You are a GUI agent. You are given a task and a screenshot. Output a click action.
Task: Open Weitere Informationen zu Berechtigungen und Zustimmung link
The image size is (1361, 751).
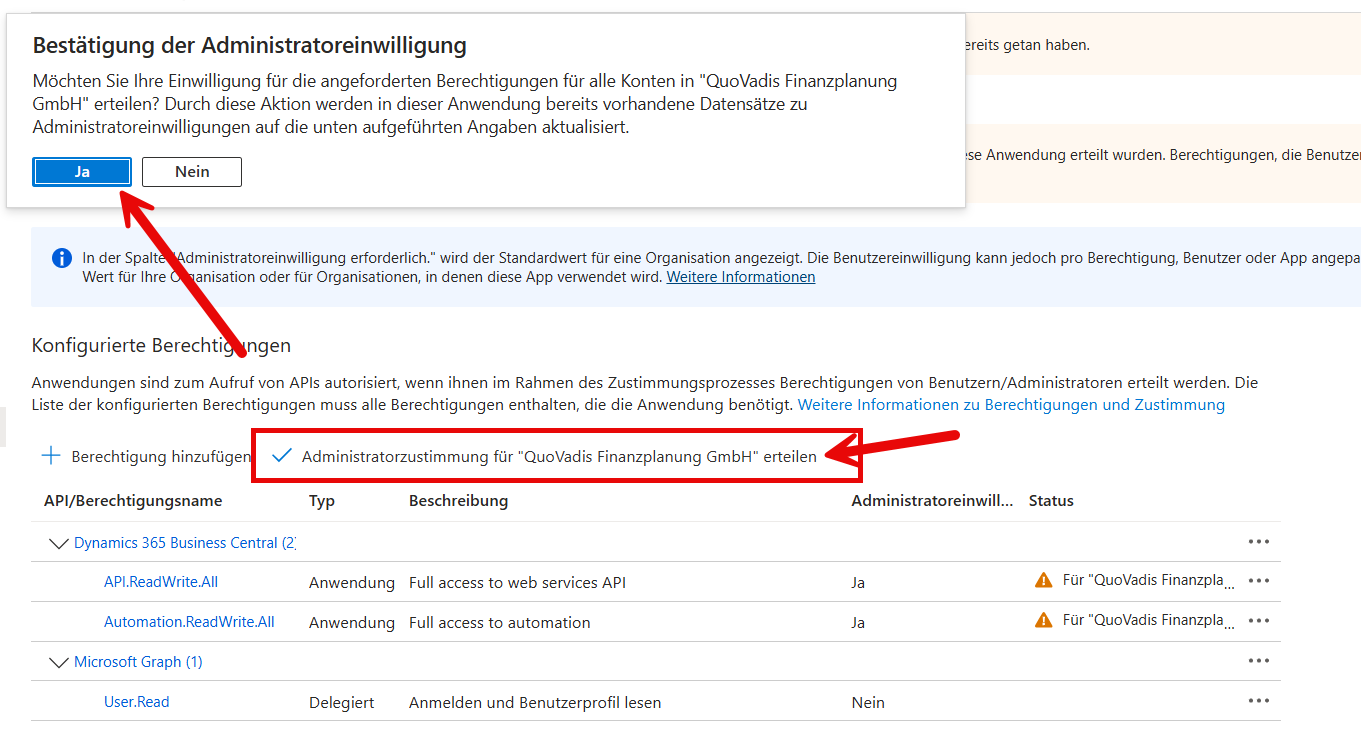tap(1011, 405)
